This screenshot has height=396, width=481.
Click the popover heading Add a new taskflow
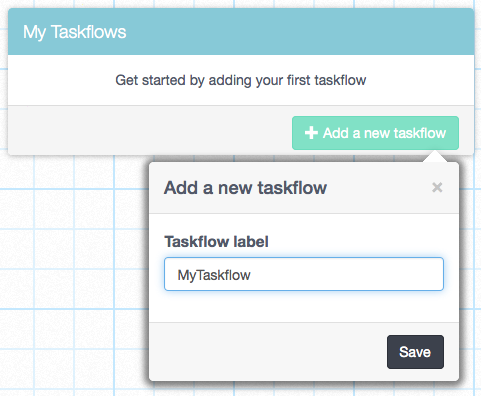point(245,188)
